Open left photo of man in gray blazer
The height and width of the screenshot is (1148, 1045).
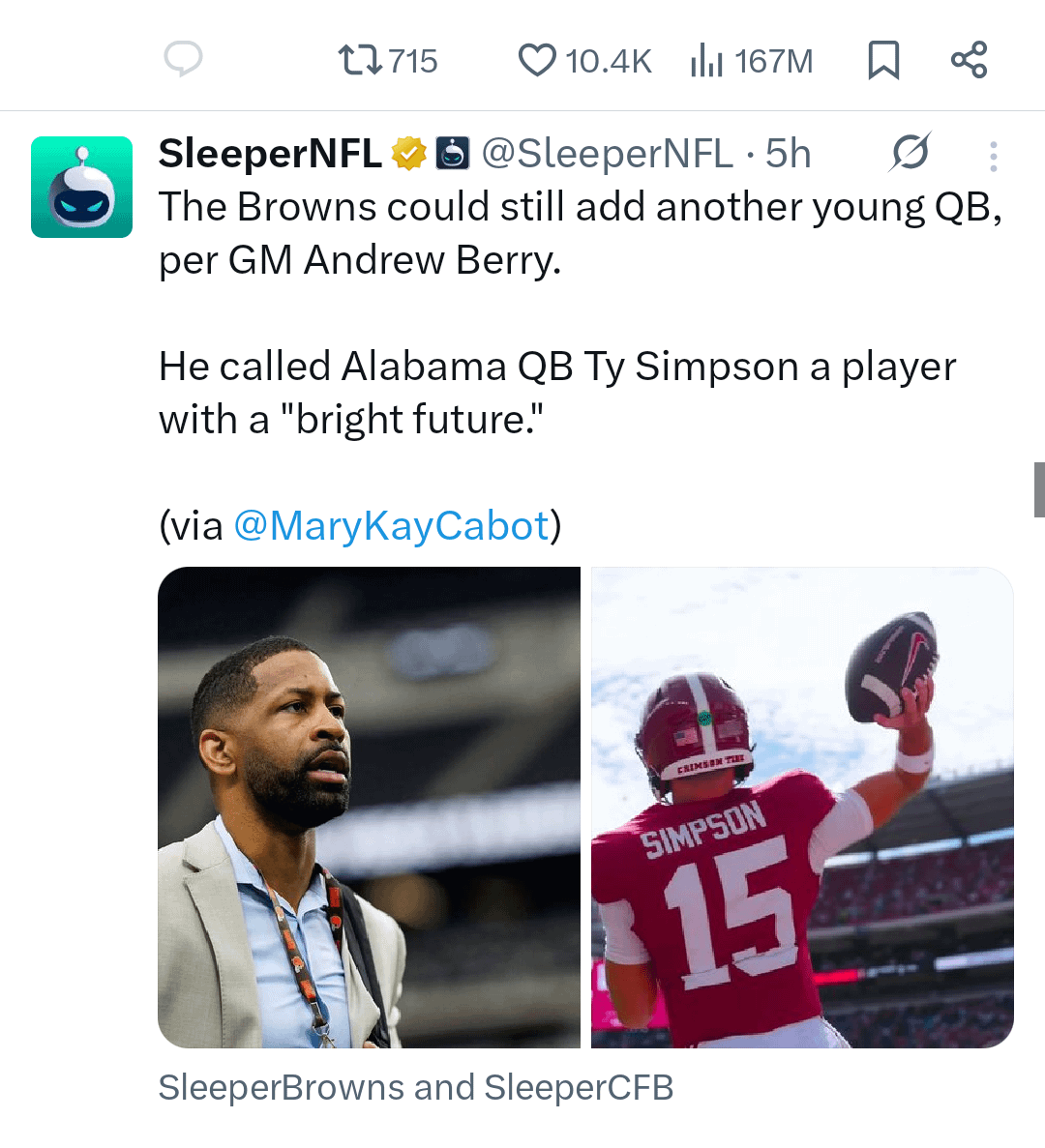pyautogui.click(x=369, y=807)
